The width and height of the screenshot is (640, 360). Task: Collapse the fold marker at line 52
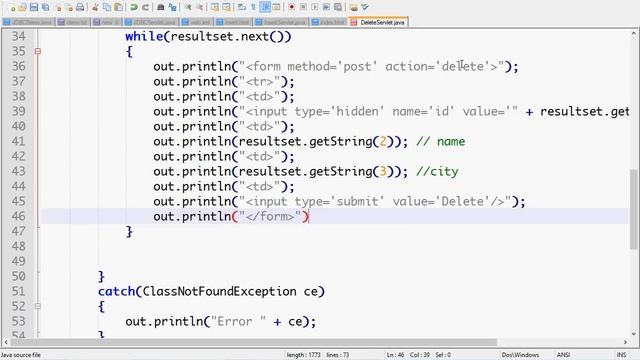[x=38, y=306]
